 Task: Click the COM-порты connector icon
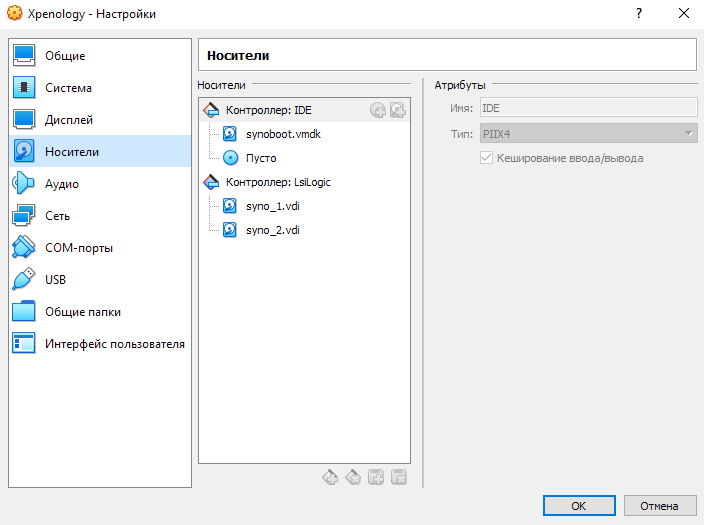[24, 247]
